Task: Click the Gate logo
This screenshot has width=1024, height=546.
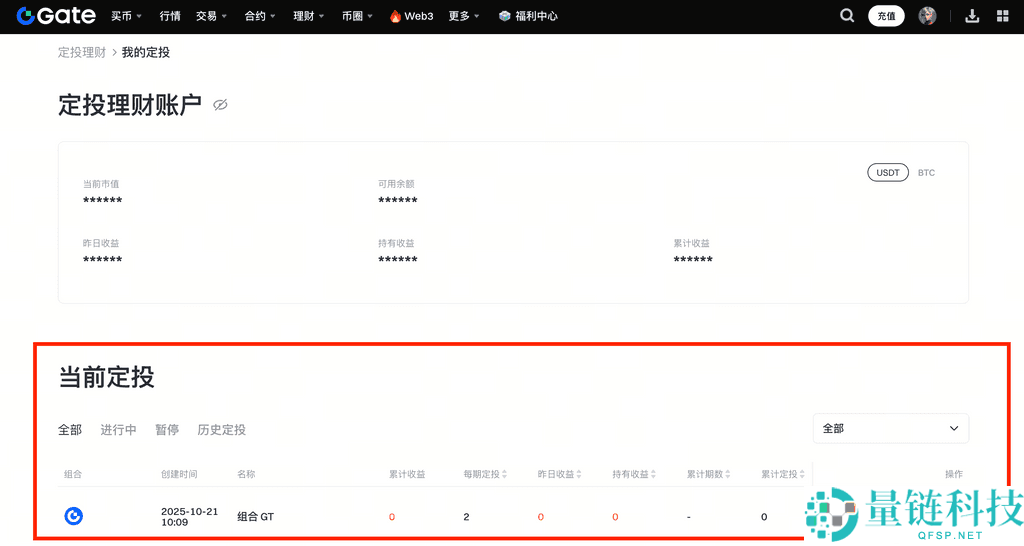Action: tap(56, 16)
